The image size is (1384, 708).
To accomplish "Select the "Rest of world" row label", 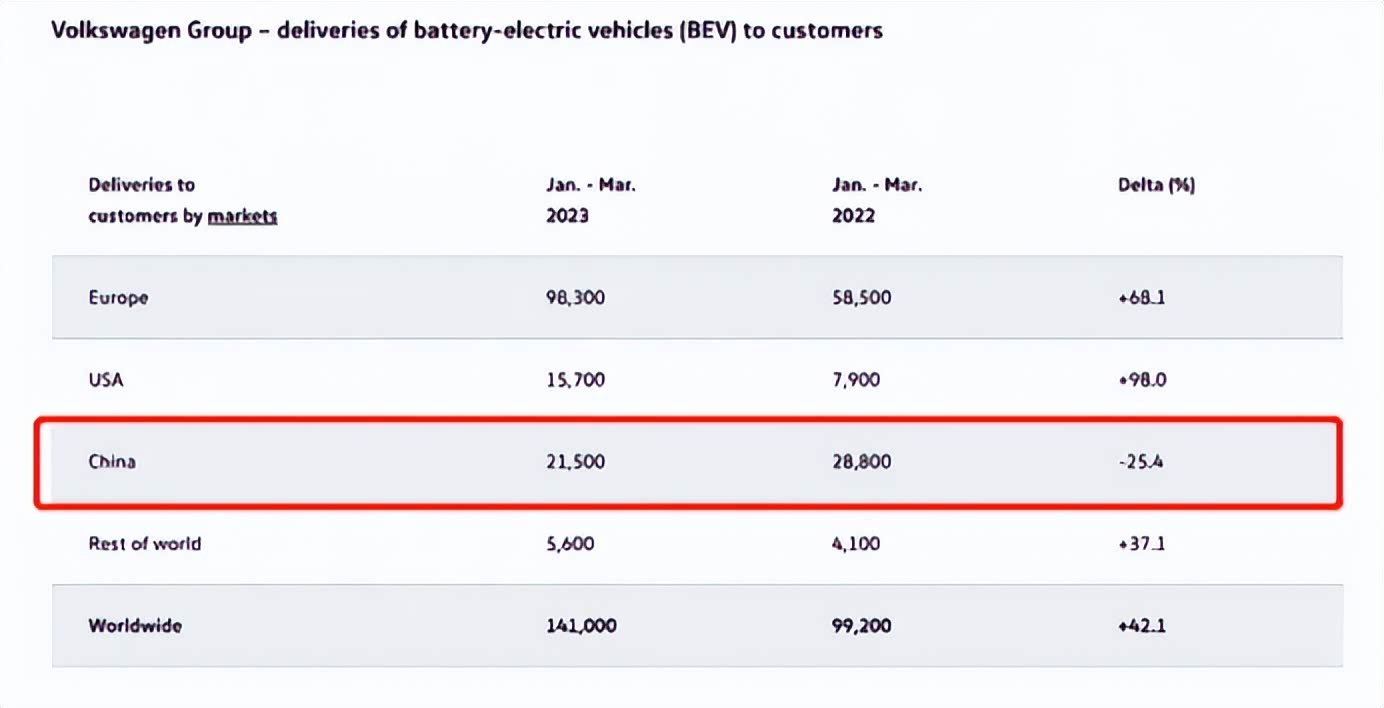I will pos(144,544).
